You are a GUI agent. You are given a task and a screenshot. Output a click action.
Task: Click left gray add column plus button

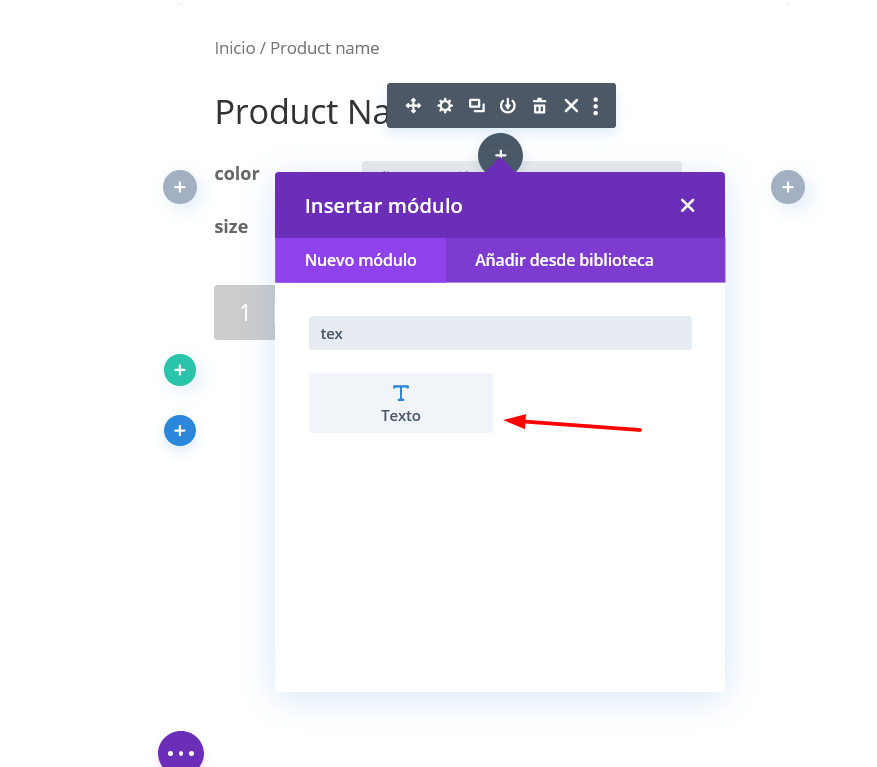coord(180,187)
